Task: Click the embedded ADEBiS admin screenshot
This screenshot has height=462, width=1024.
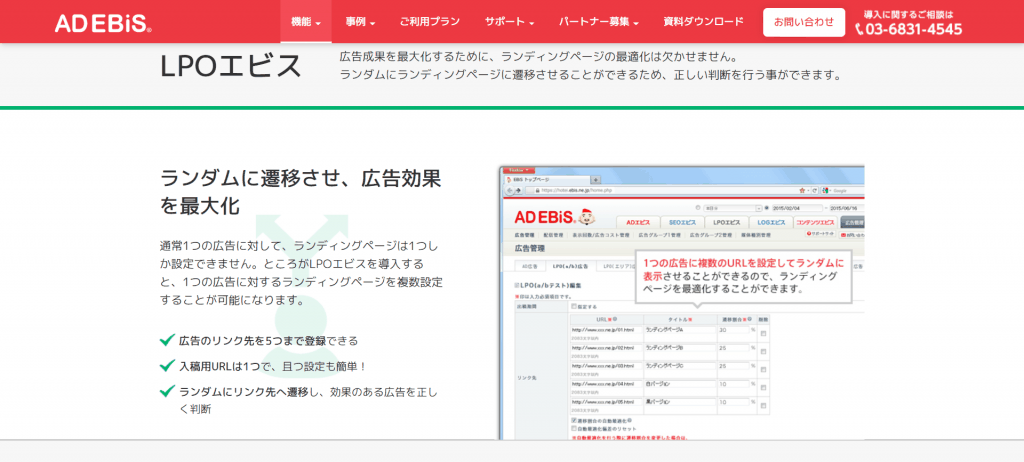Action: pos(681,303)
